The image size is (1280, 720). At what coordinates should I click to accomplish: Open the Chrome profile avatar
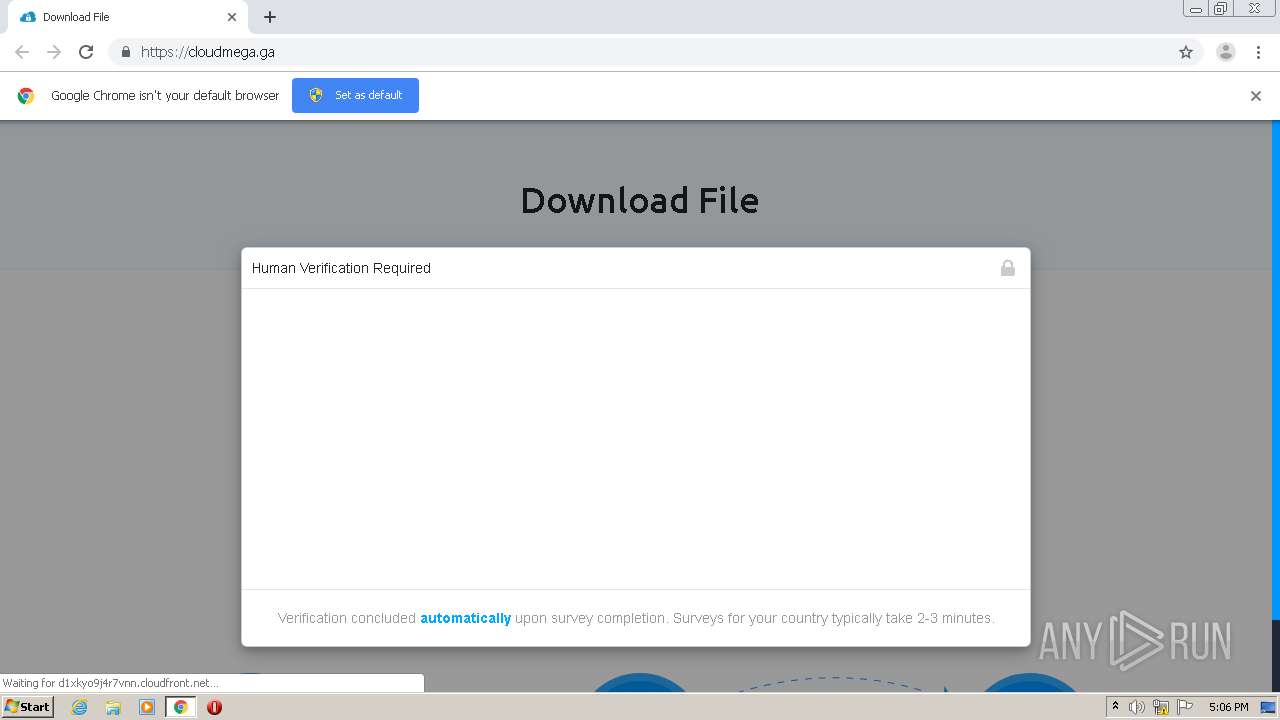(1226, 52)
